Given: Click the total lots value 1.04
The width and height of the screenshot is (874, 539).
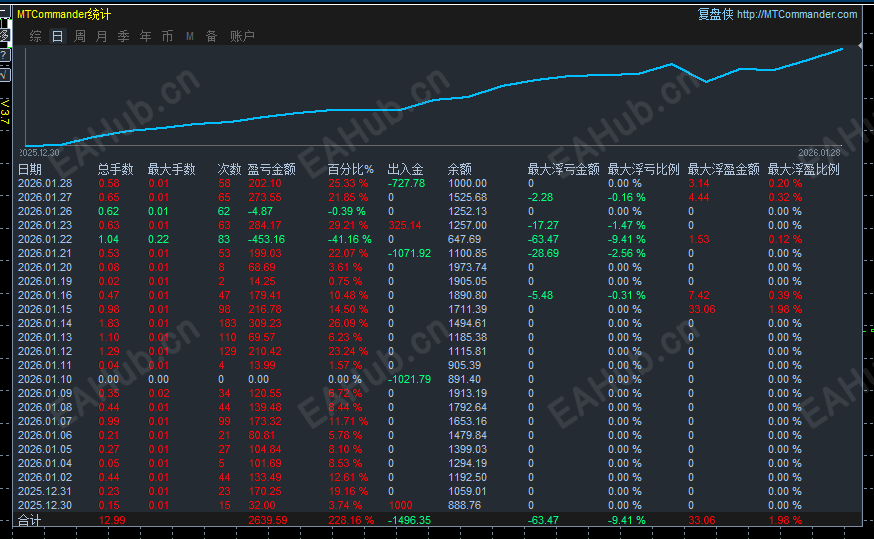Looking at the screenshot, I should click(109, 239).
